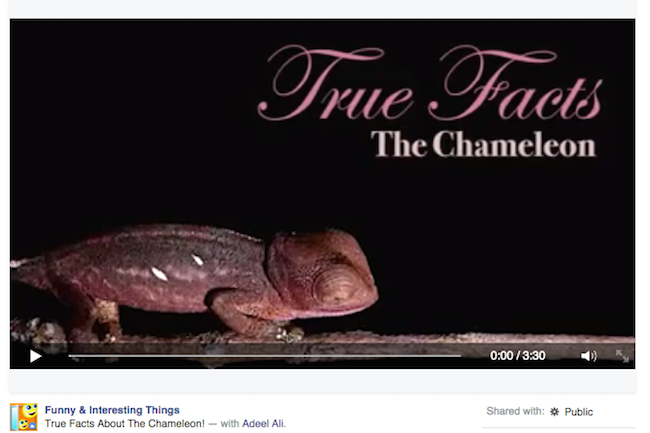Select the Public audience label
Image resolution: width=650 pixels, height=433 pixels.
pos(579,412)
